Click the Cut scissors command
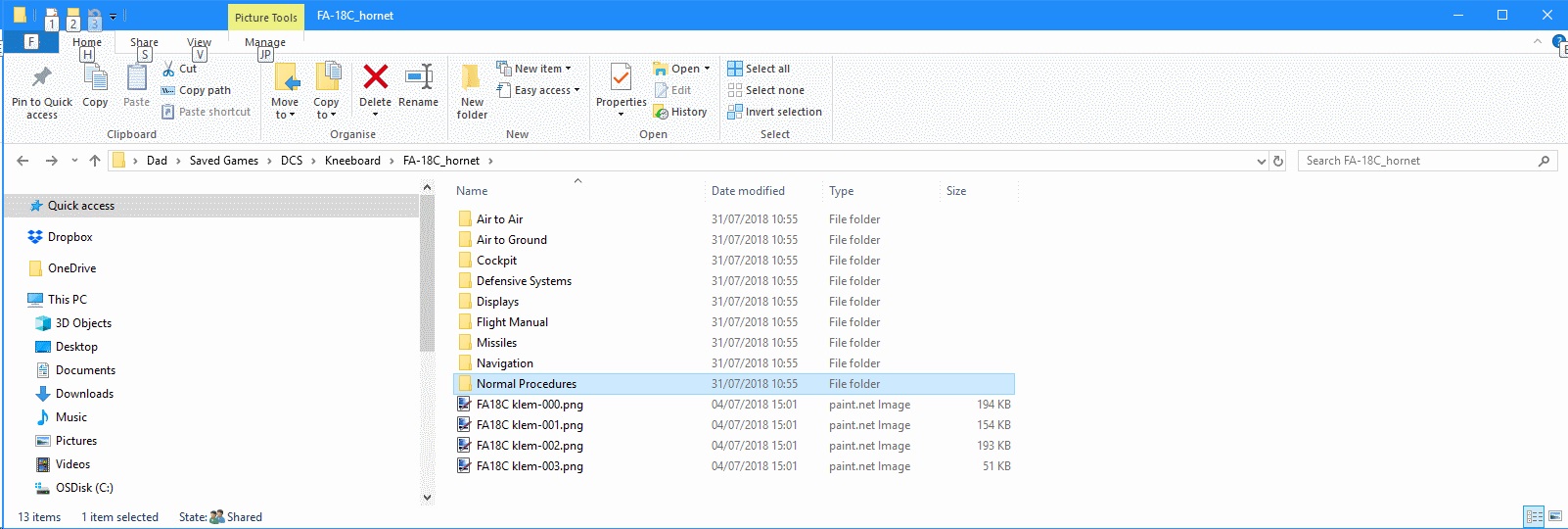 tap(180, 69)
